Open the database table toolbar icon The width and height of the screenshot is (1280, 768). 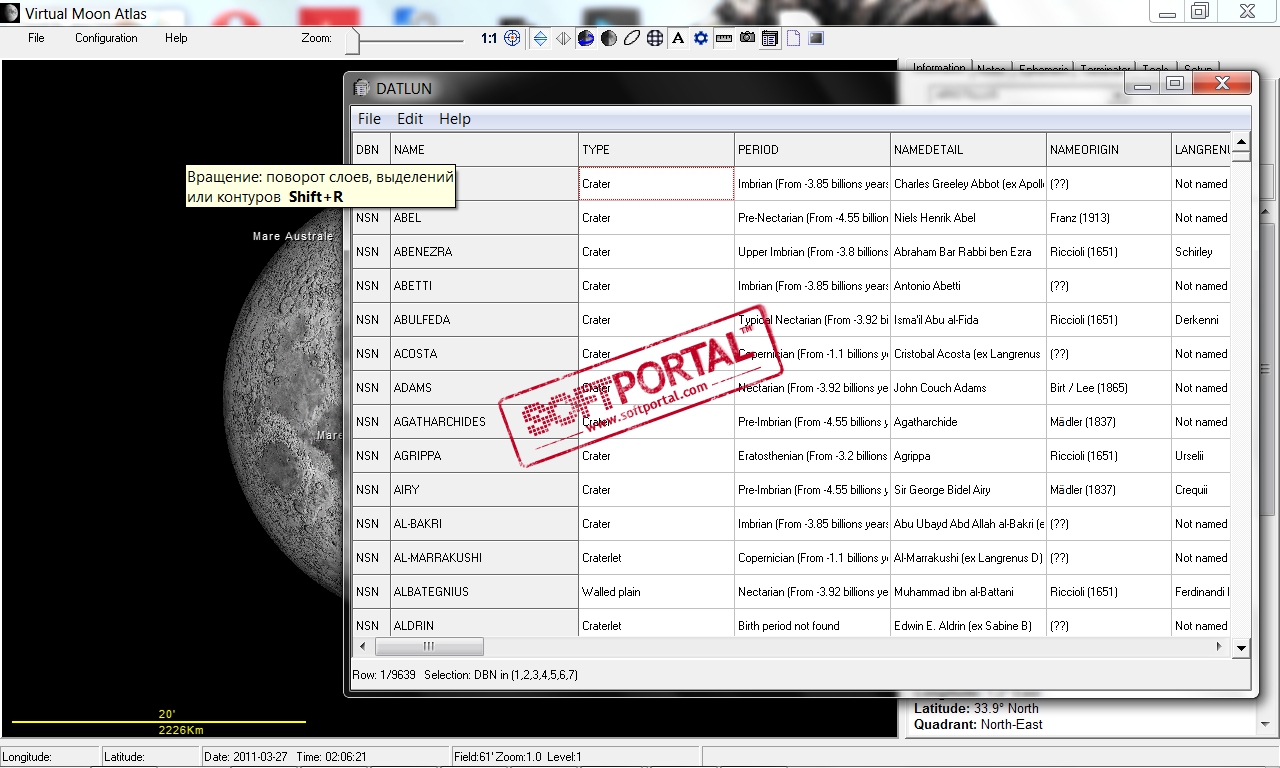770,39
